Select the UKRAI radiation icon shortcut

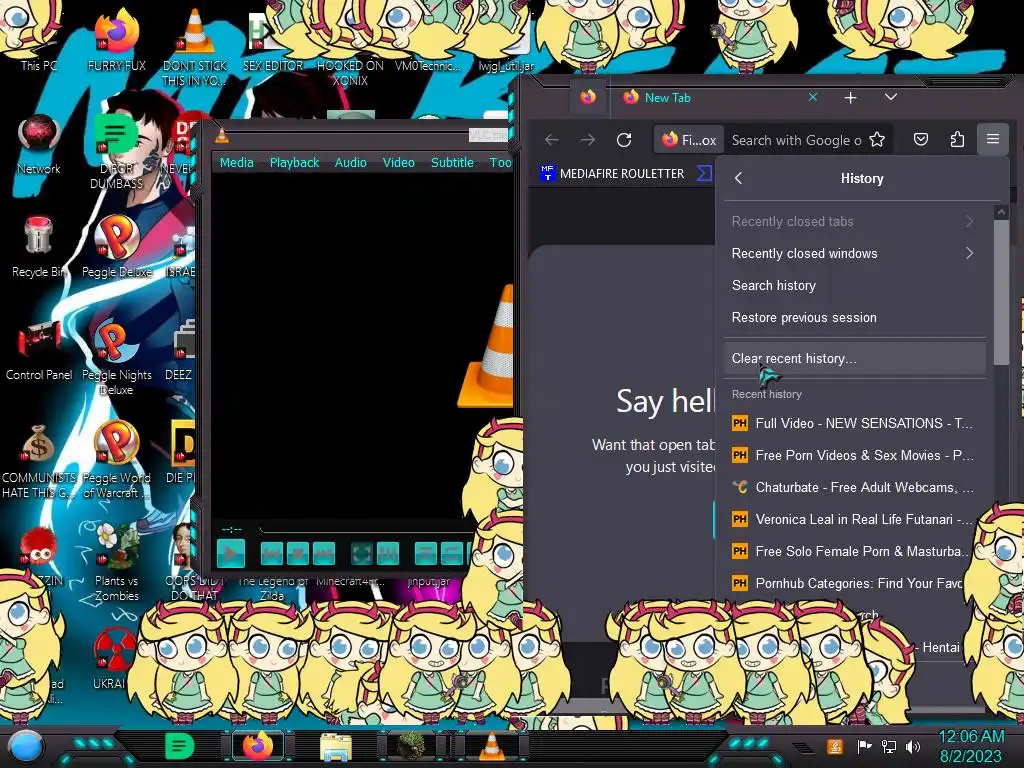115,658
